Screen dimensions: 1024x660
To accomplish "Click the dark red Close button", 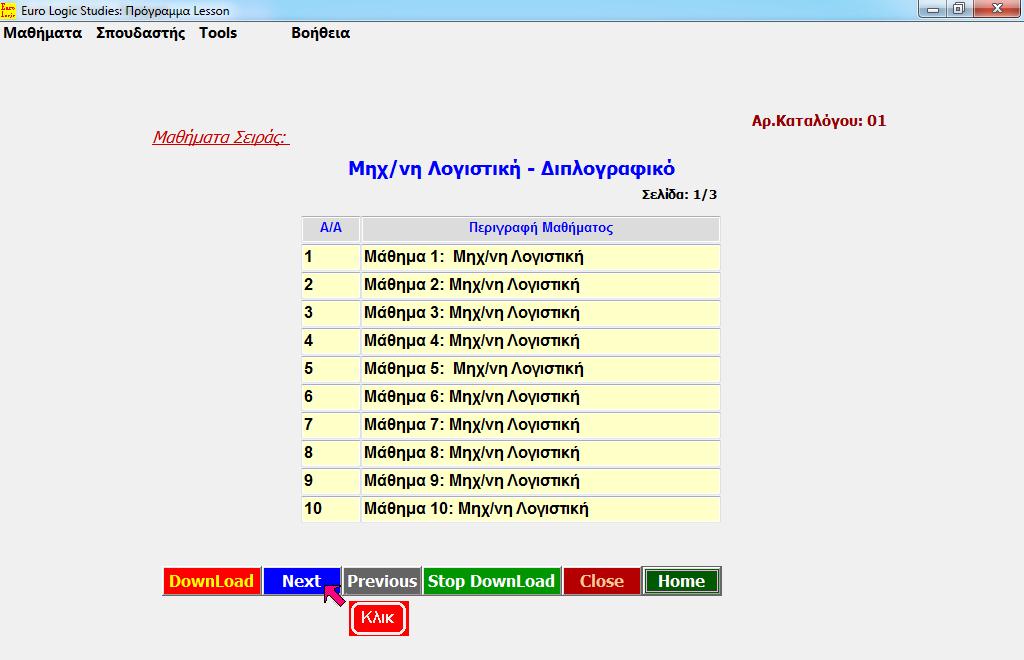I will click(601, 581).
